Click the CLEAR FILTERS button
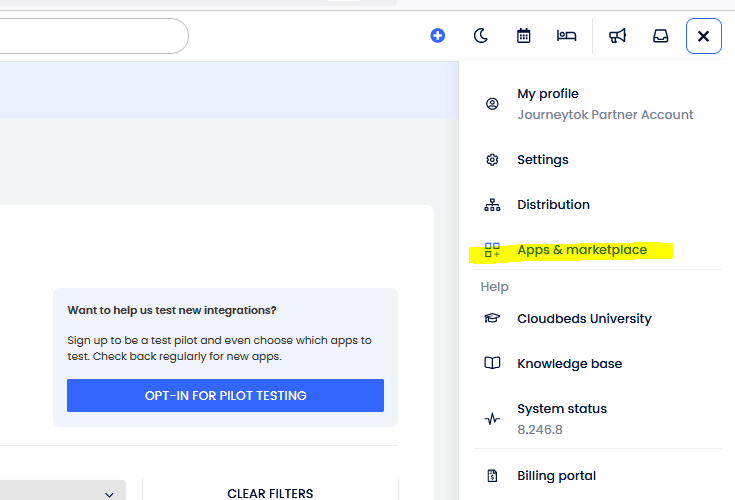 pyautogui.click(x=270, y=493)
